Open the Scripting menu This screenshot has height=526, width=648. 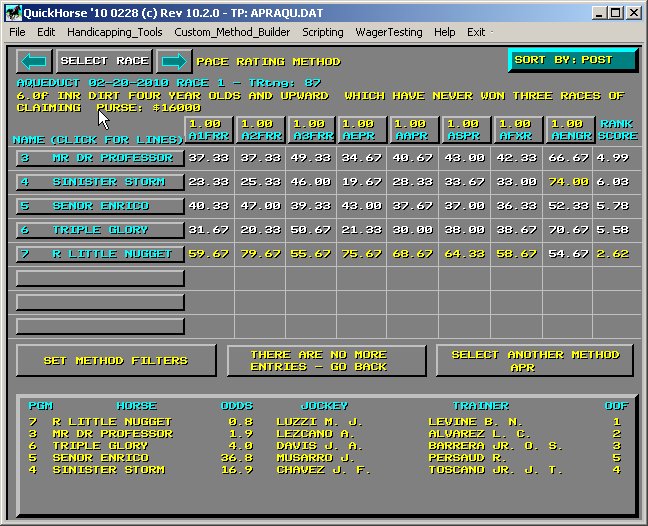(323, 32)
